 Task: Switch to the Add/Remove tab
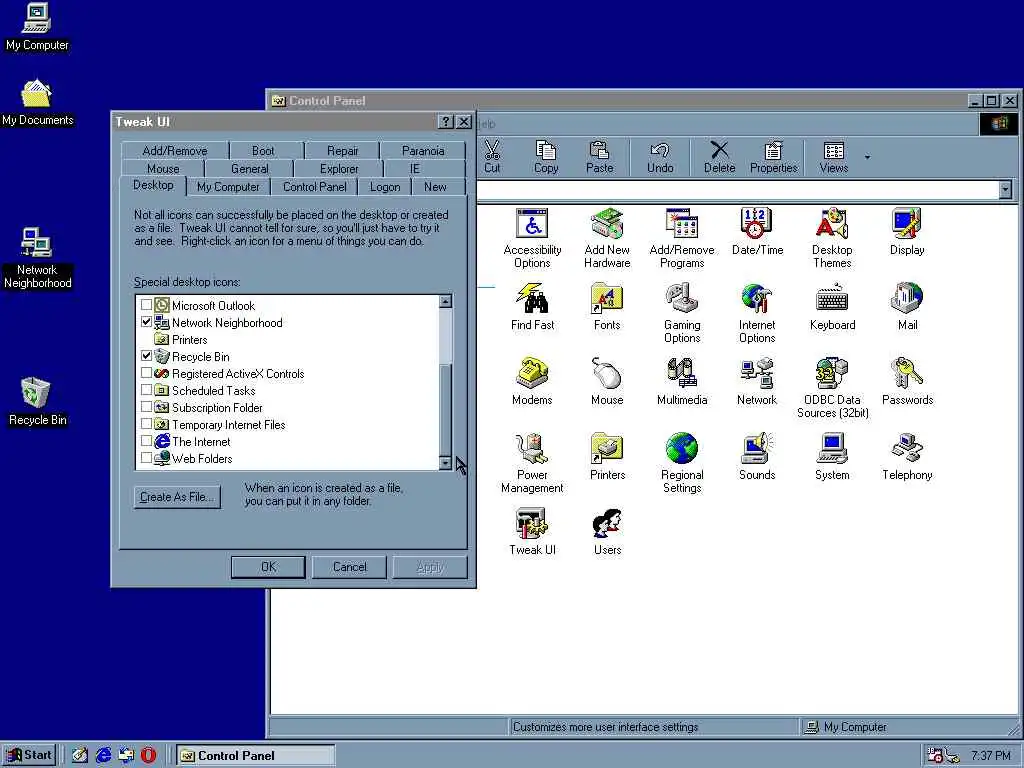point(174,150)
